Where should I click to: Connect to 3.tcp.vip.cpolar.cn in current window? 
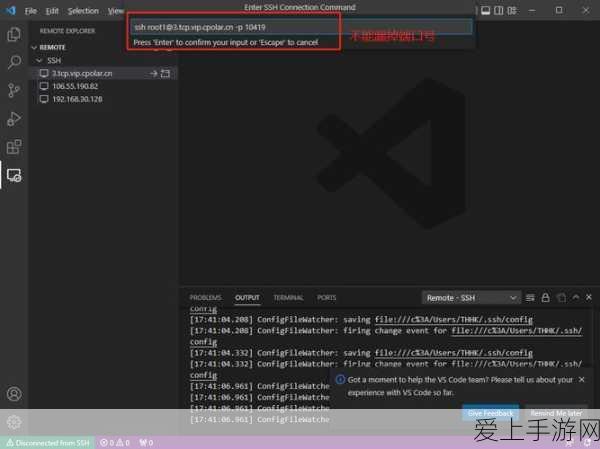coord(153,73)
